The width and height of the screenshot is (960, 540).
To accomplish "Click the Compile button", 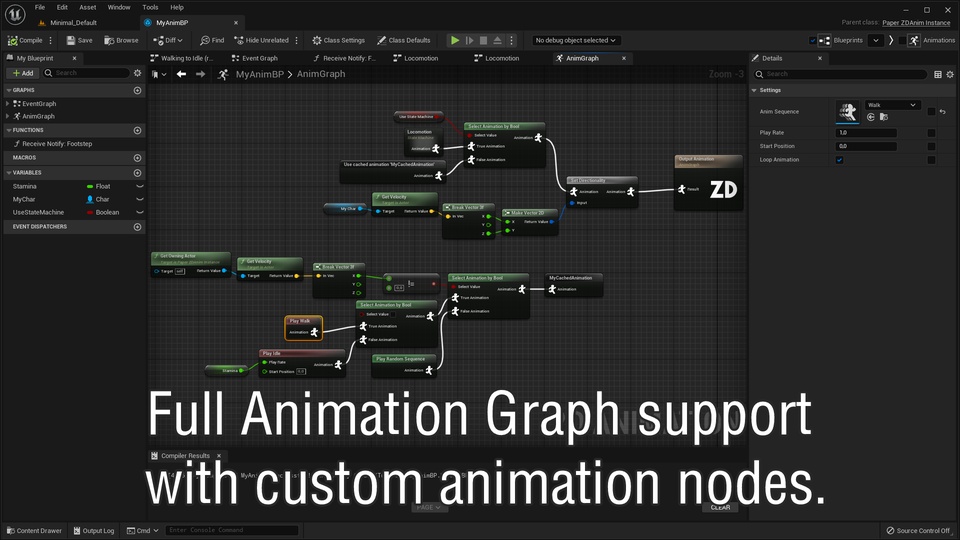I will [x=25, y=40].
